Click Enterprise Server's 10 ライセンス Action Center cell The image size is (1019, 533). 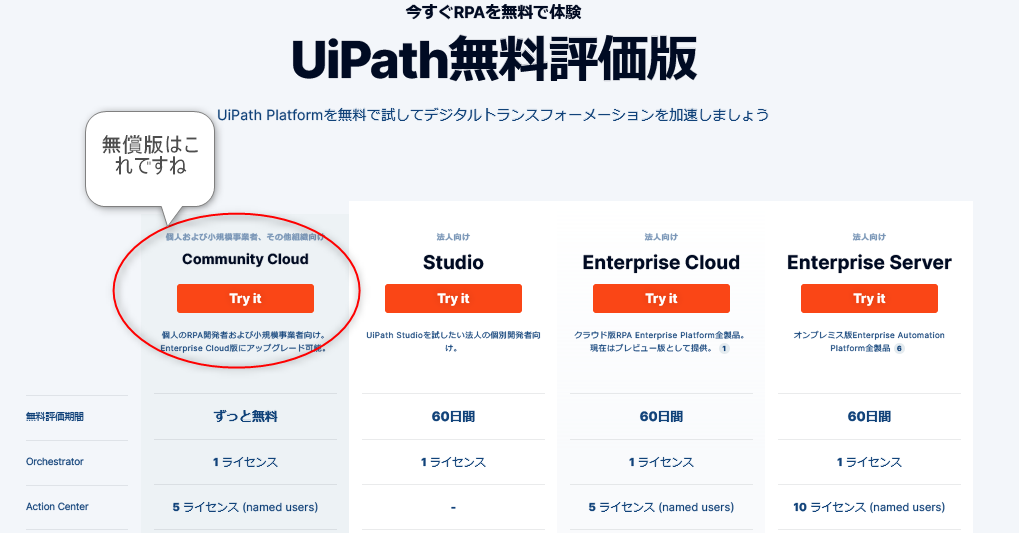[869, 507]
